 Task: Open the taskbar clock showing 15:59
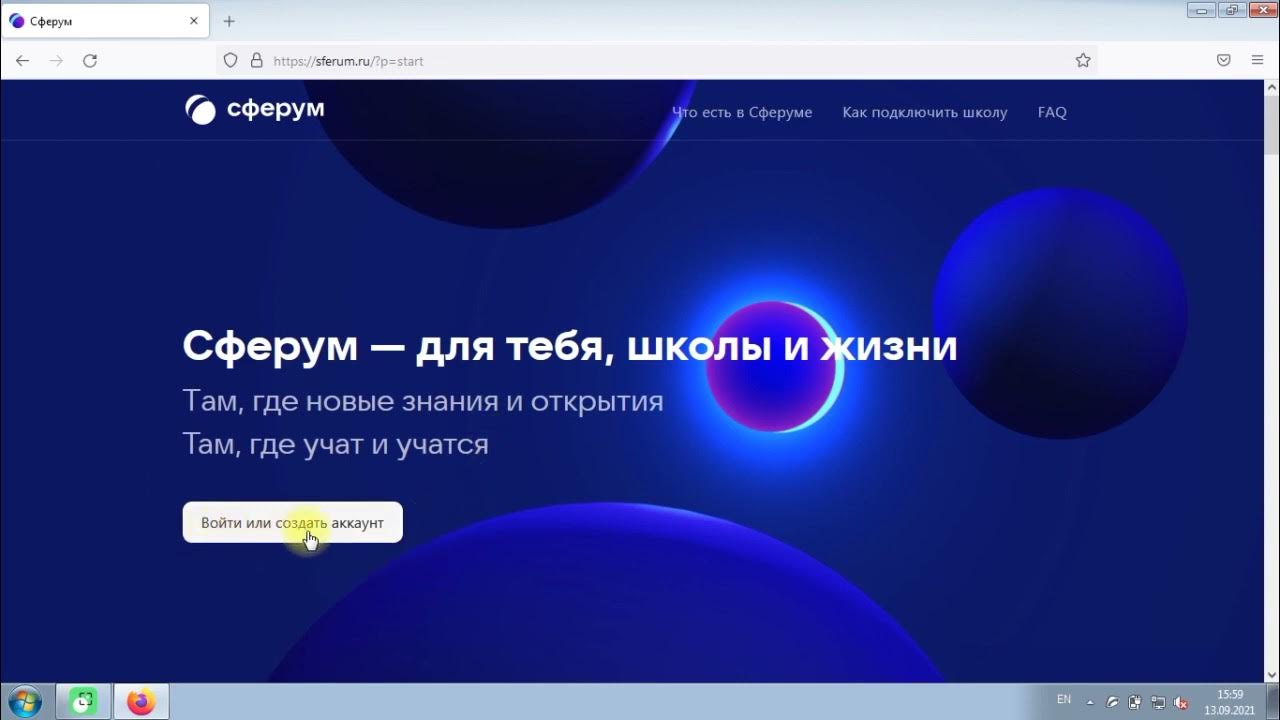(x=1230, y=702)
